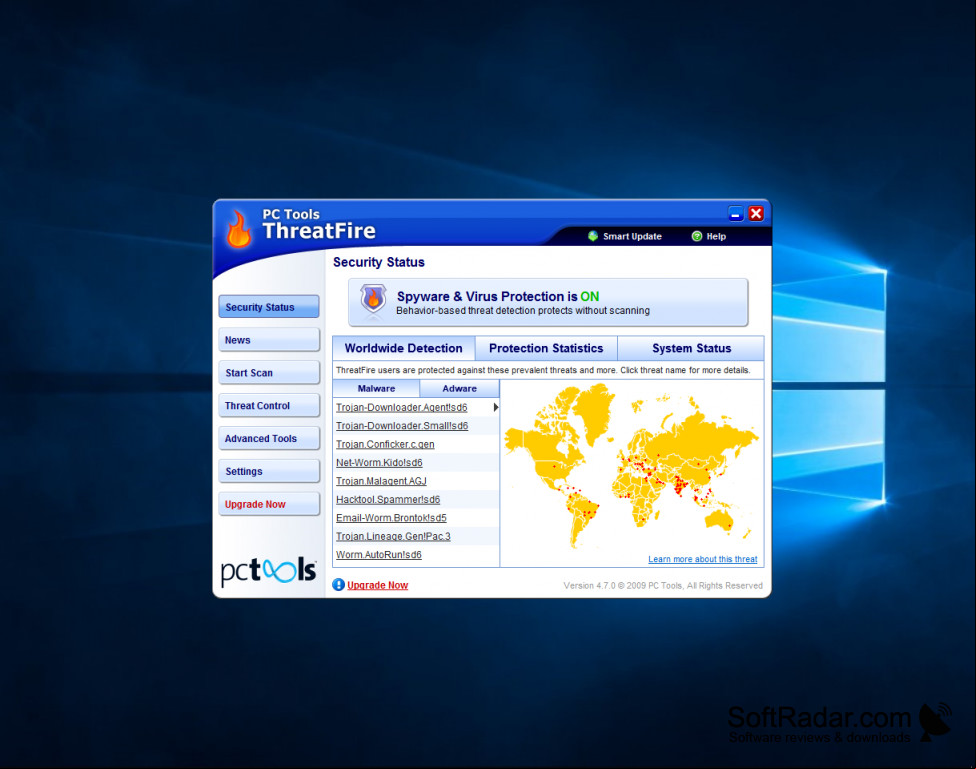976x769 pixels.
Task: Click the shield icon beside protection status
Action: click(373, 300)
